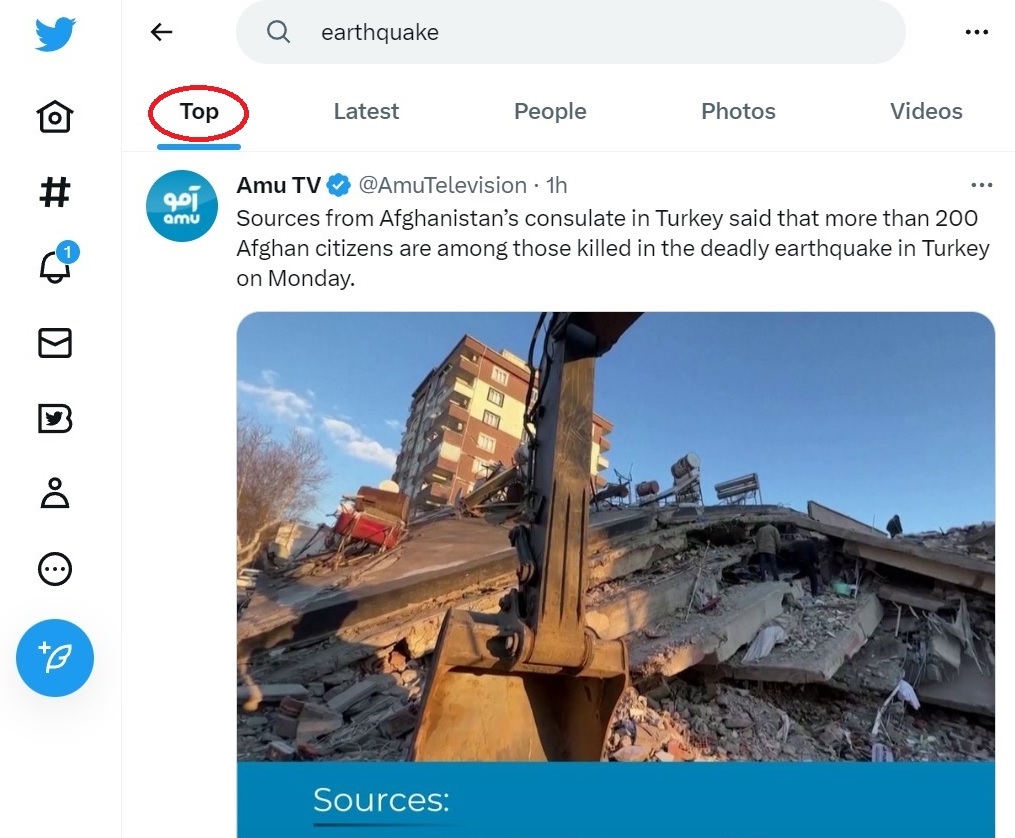The width and height of the screenshot is (1015, 838).
Task: Open the Profile person icon
Action: 55,494
